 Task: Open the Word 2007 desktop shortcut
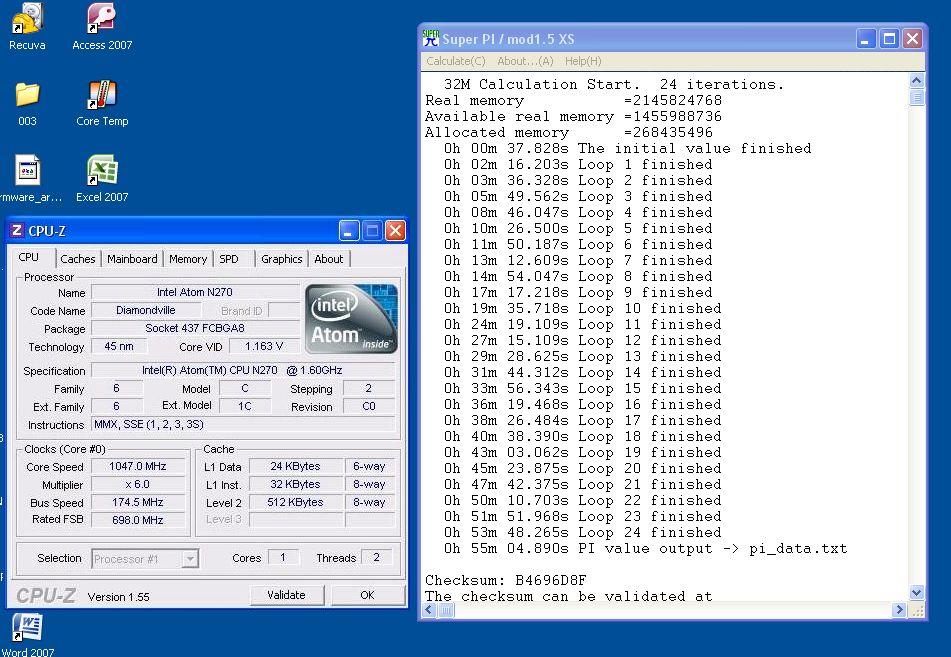[x=27, y=634]
